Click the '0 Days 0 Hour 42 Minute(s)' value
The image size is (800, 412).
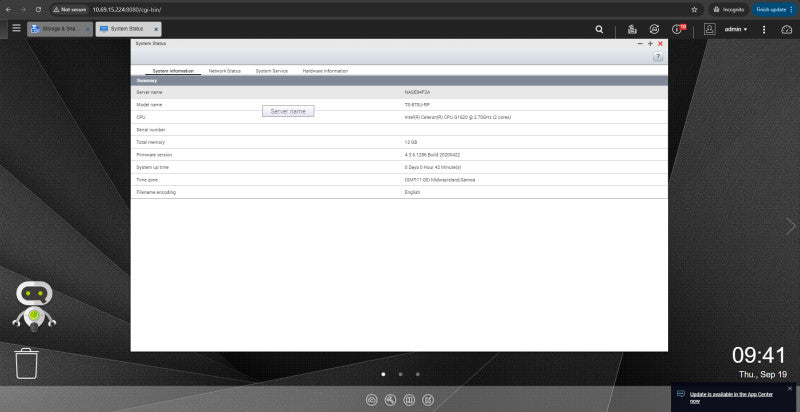(x=433, y=167)
